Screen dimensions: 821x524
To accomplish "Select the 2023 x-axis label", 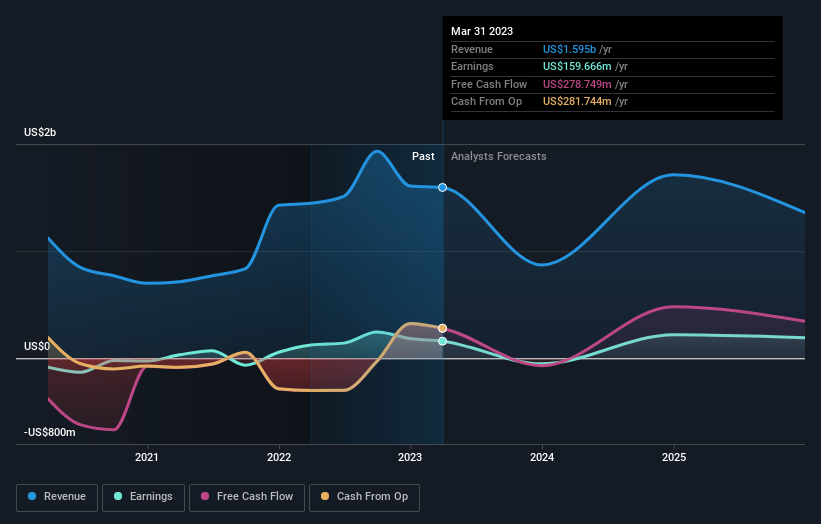I will pos(410,458).
